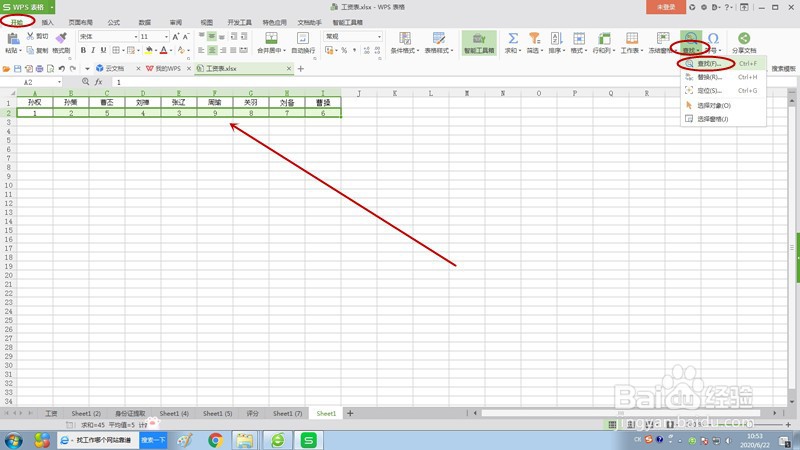
Task: Click the Freeze Panes (冻结窗格) icon
Action: (x=663, y=38)
